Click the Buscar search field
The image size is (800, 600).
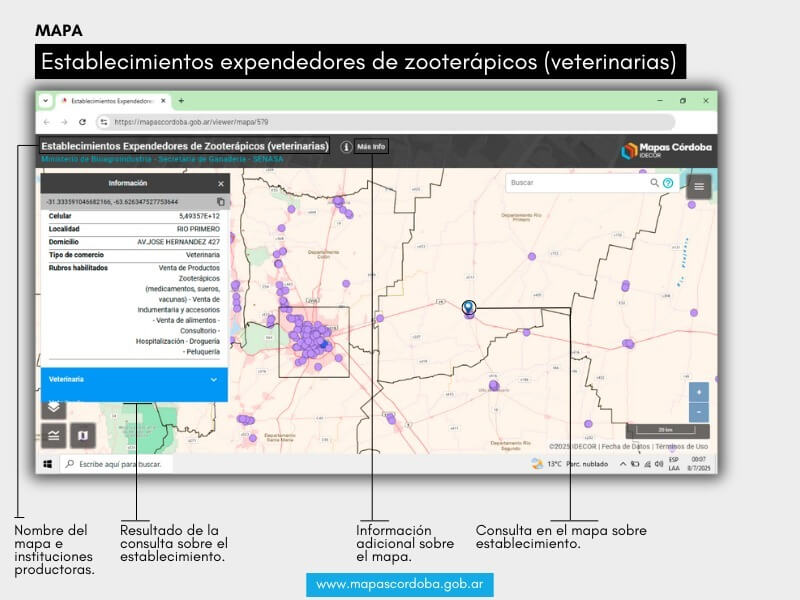575,183
